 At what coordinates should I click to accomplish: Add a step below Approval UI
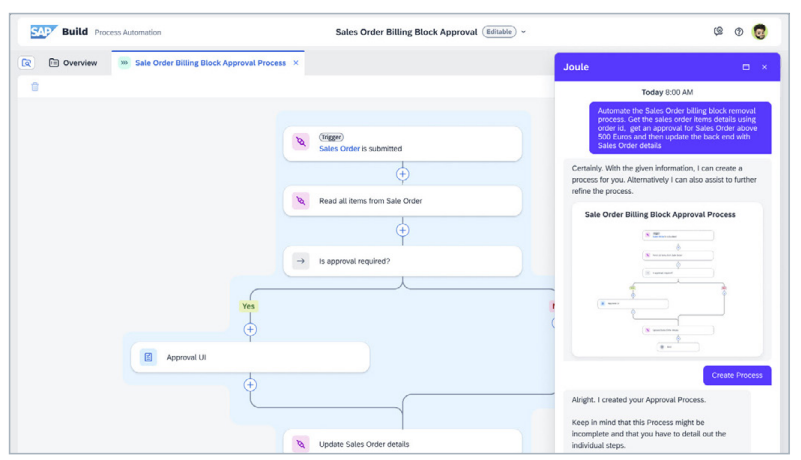coord(250,385)
